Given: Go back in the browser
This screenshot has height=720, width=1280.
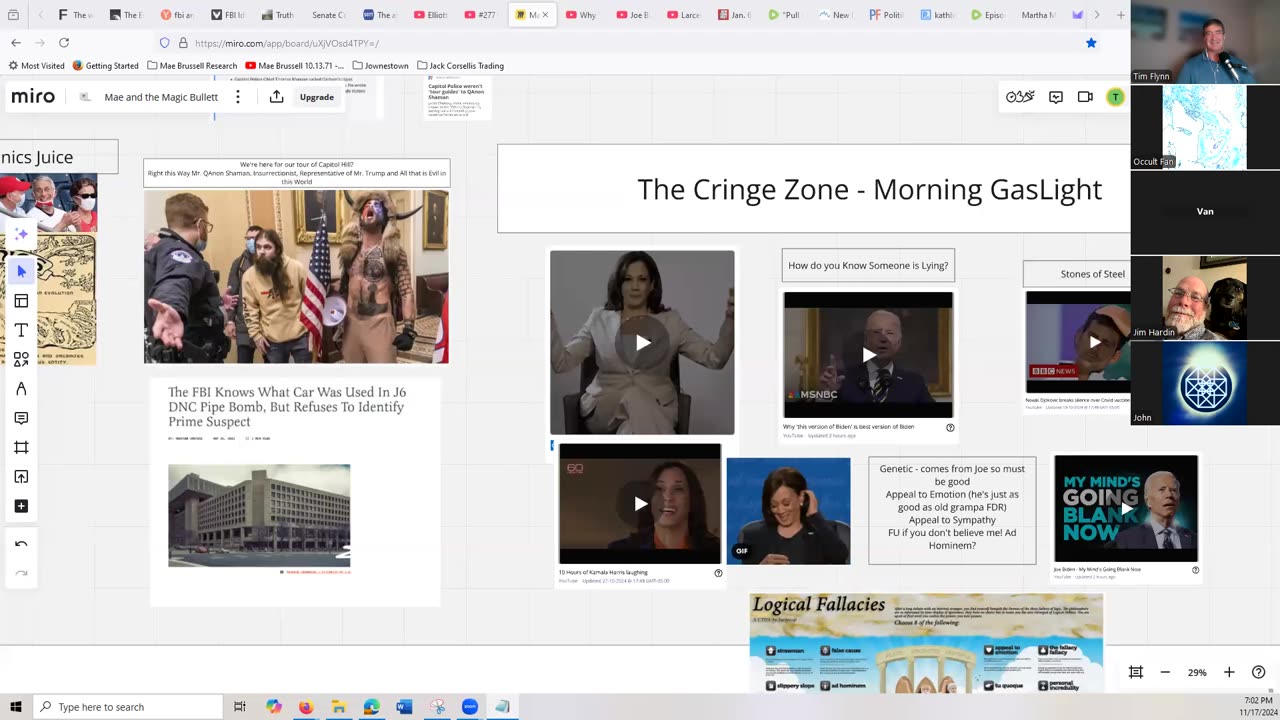Looking at the screenshot, I should click(16, 43).
